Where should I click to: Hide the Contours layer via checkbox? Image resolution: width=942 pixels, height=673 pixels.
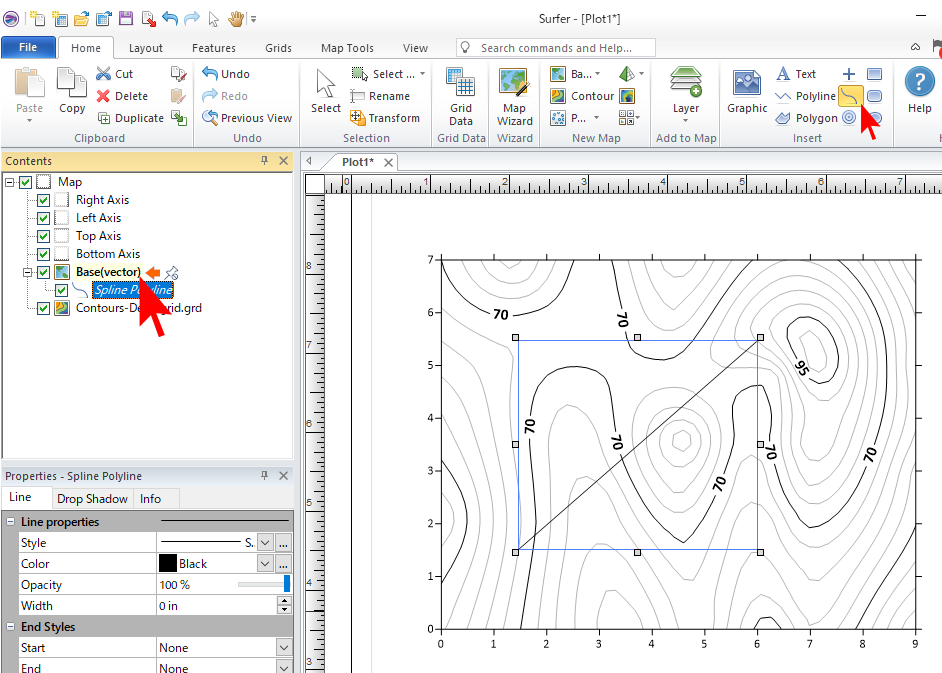click(x=44, y=308)
